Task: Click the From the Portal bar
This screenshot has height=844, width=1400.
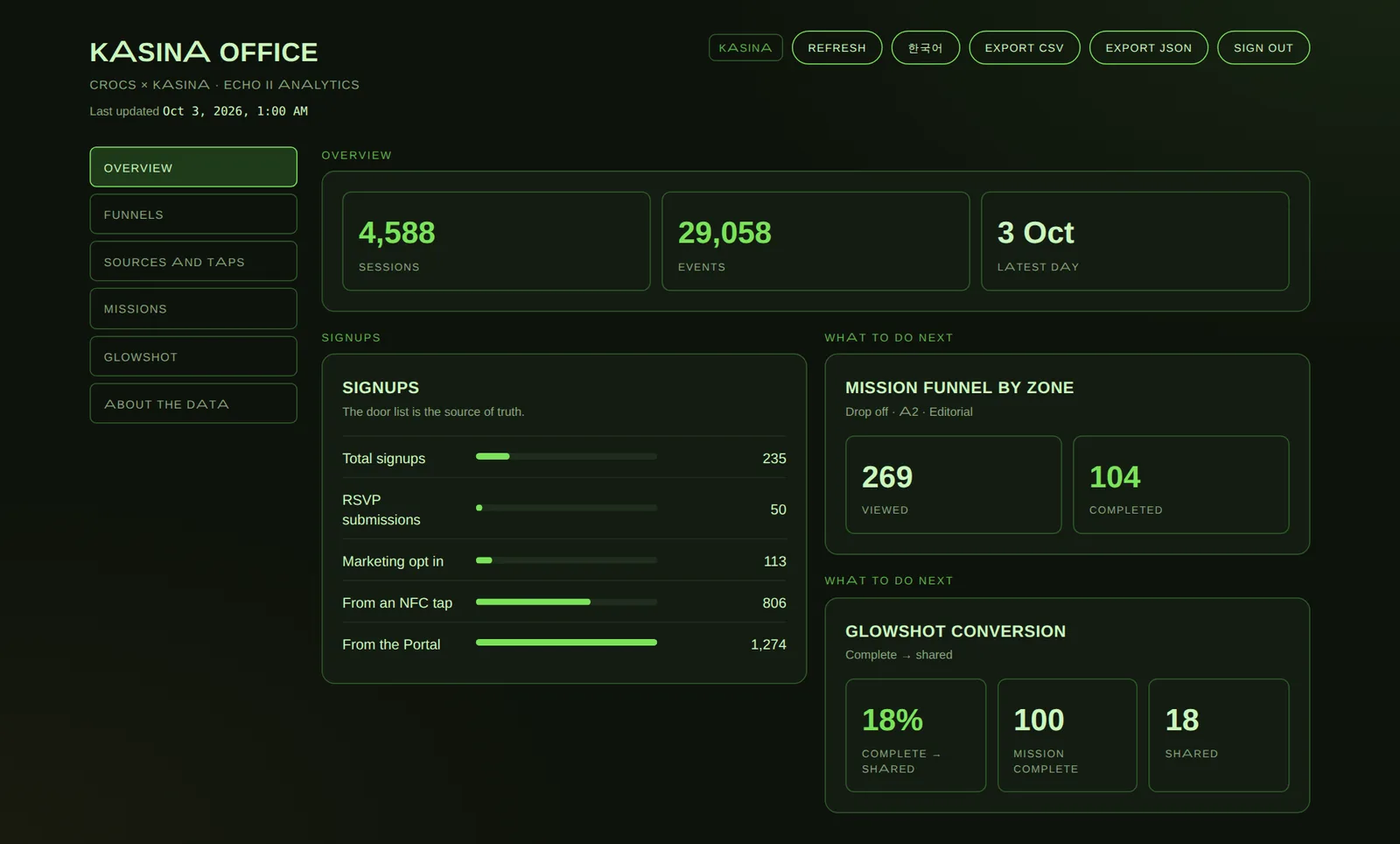Action: [x=566, y=643]
